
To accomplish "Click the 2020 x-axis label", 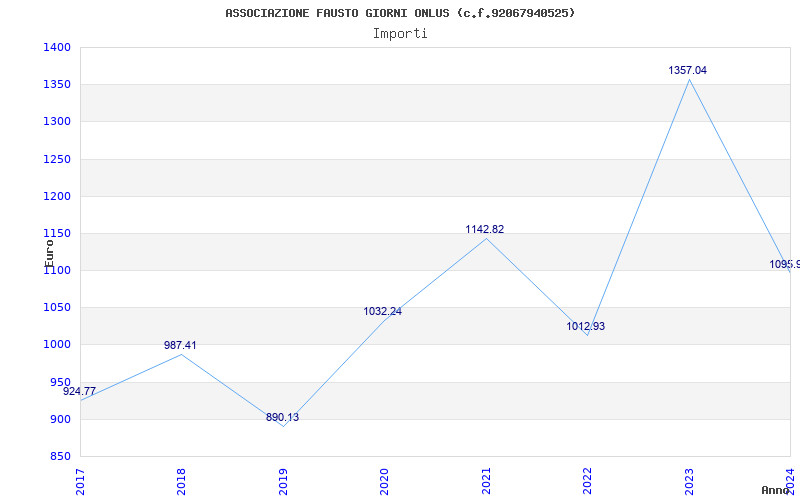I will (384, 482).
